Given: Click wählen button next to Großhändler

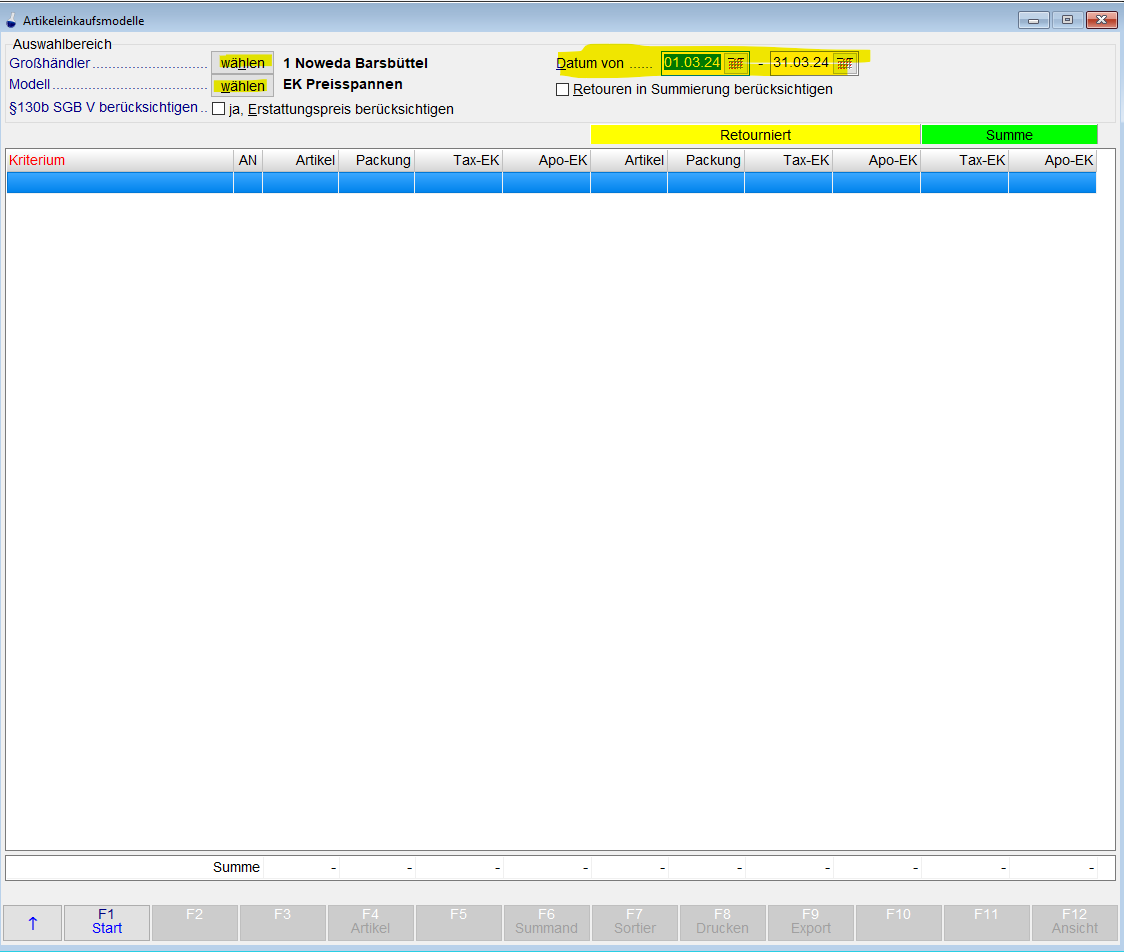Looking at the screenshot, I should pyautogui.click(x=242, y=63).
